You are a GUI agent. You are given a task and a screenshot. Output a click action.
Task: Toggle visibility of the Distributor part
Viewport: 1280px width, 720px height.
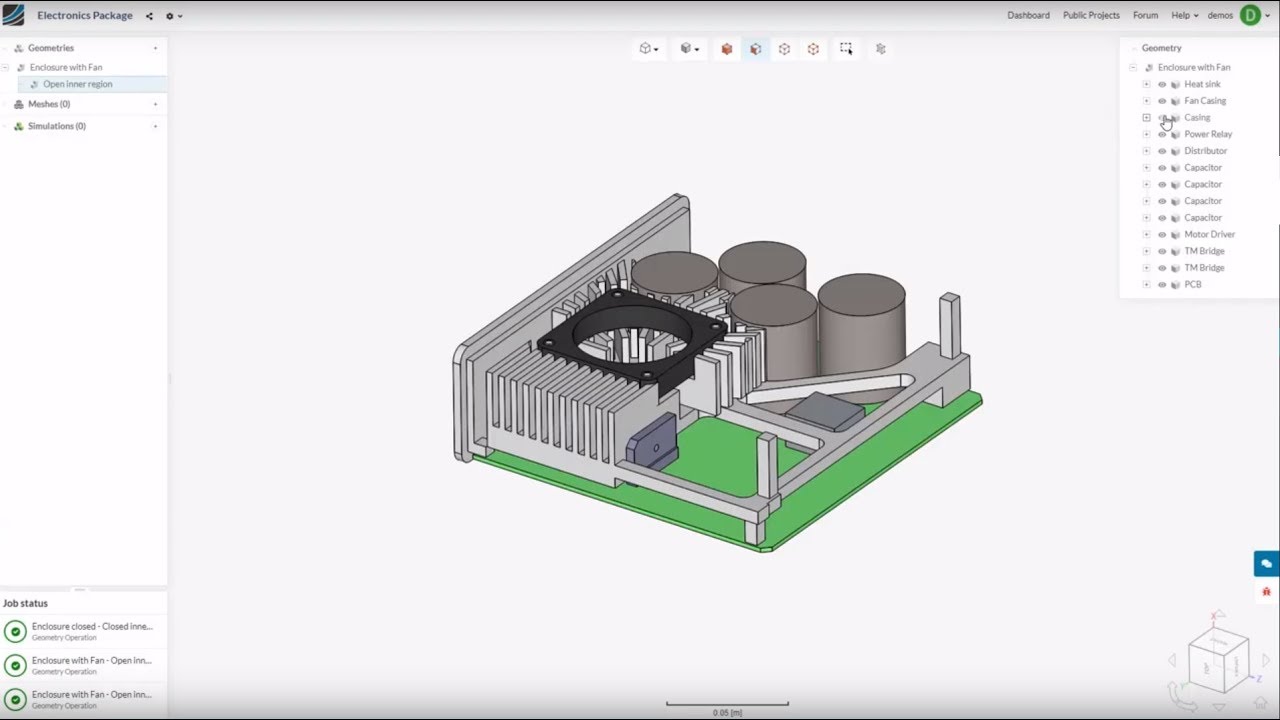[x=1162, y=151]
